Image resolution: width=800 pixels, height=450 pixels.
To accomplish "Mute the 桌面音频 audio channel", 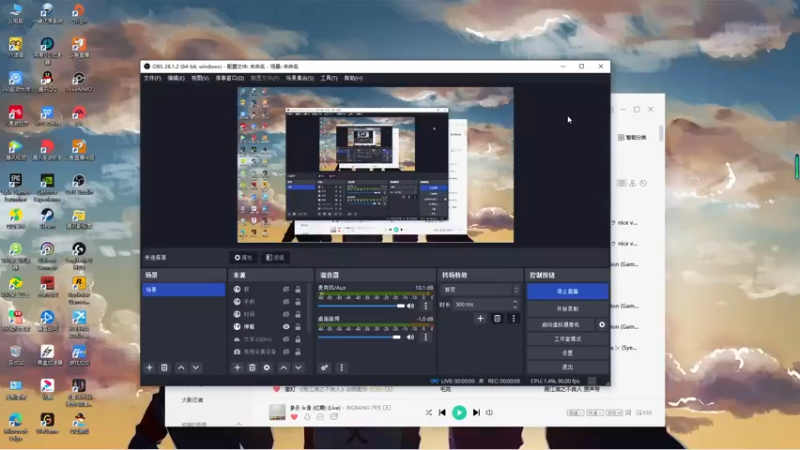I will click(411, 337).
